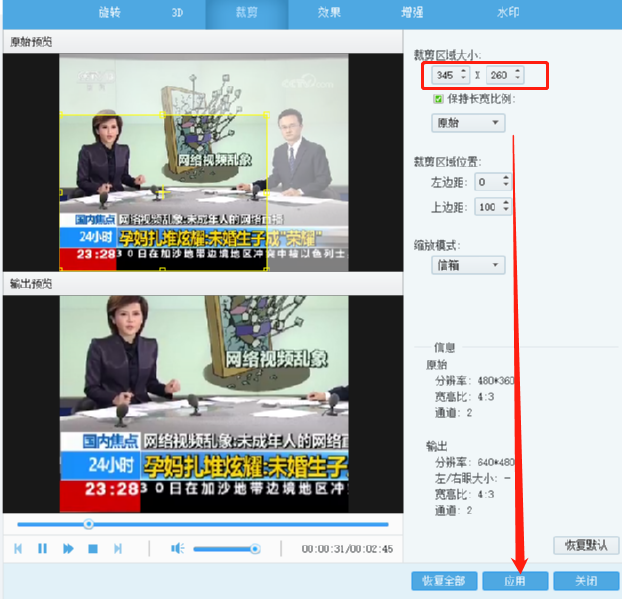Pause the video preview
Image resolution: width=622 pixels, height=599 pixels.
(43, 548)
